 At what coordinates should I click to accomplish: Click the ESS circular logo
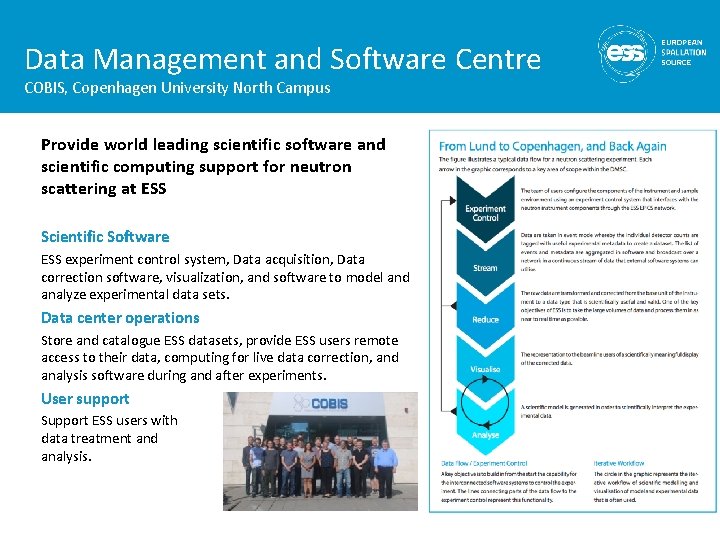[x=627, y=53]
